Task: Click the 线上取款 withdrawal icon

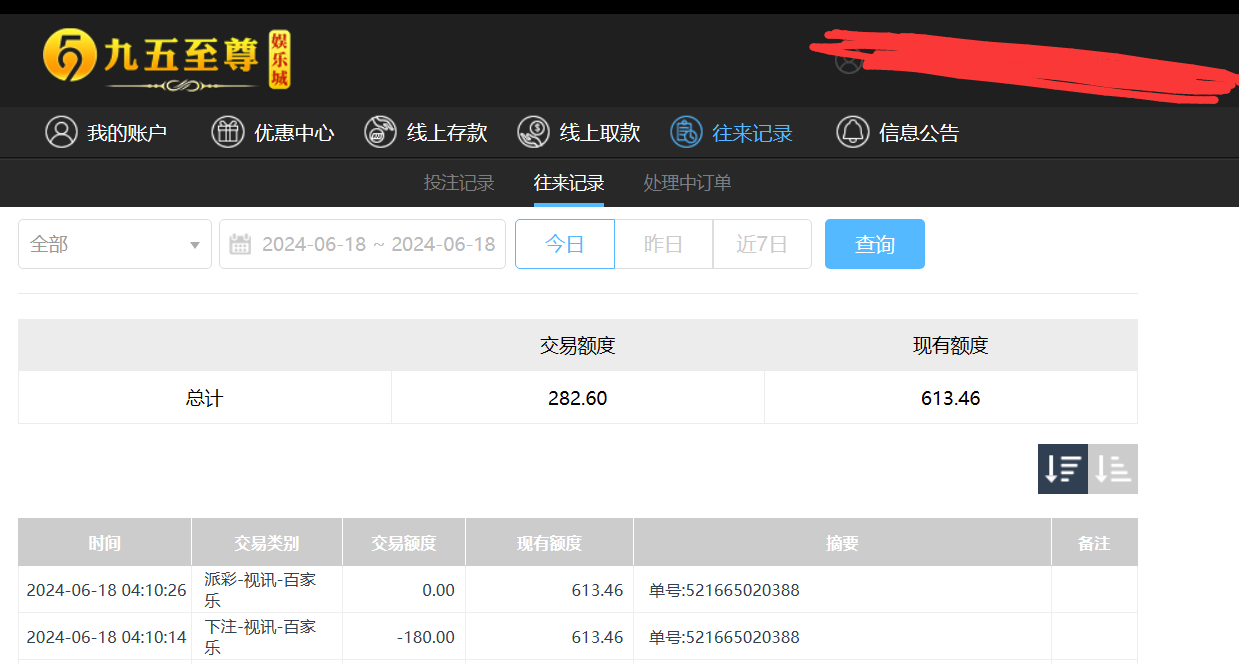Action: 533,132
